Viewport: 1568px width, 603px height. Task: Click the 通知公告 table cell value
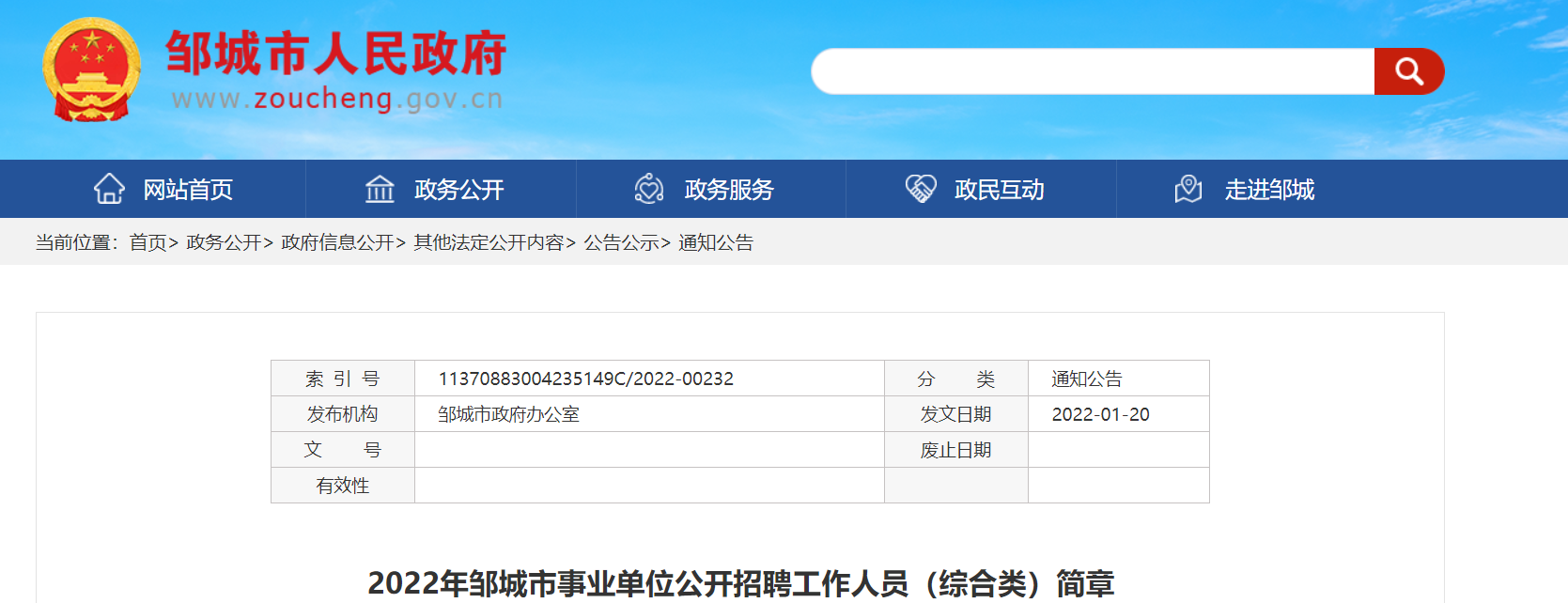click(1087, 379)
